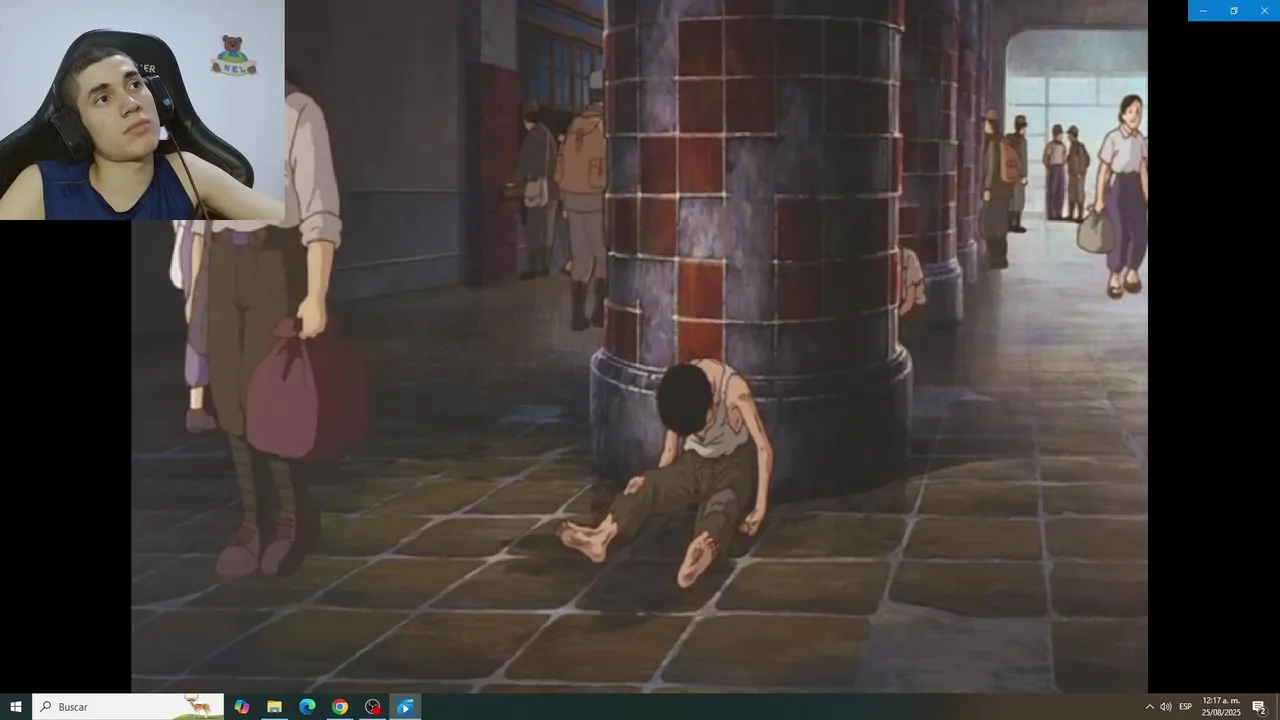Minimize the video player window
Viewport: 1280px width, 720px height.
pyautogui.click(x=1203, y=10)
